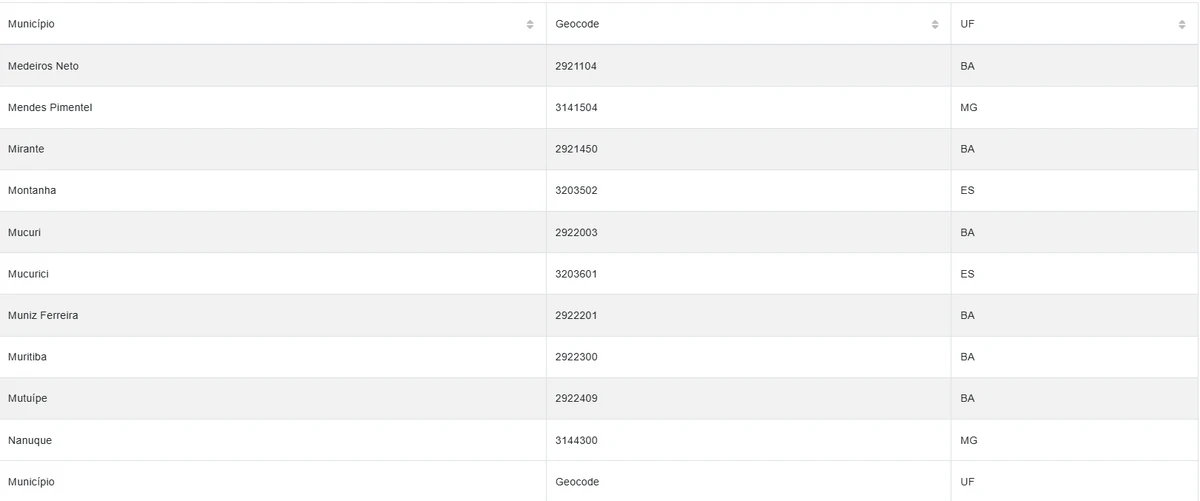Viewport: 1200px width, 501px height.
Task: Click the Geocode header label at top
Action: 577,24
